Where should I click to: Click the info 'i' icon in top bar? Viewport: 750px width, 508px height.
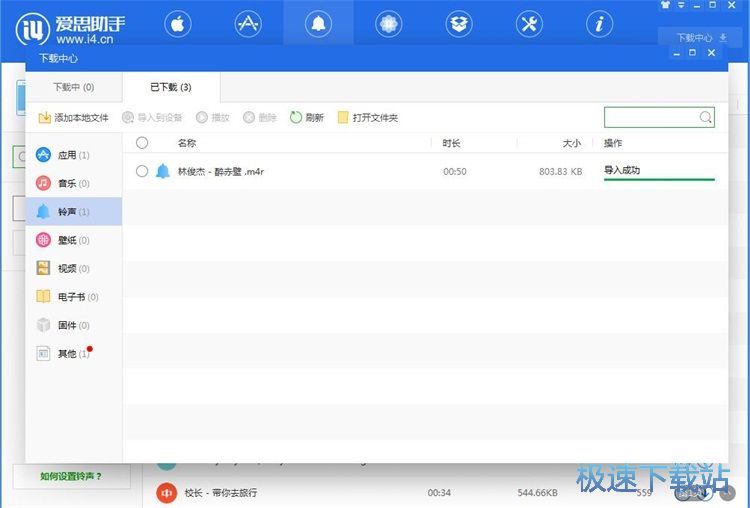point(599,24)
